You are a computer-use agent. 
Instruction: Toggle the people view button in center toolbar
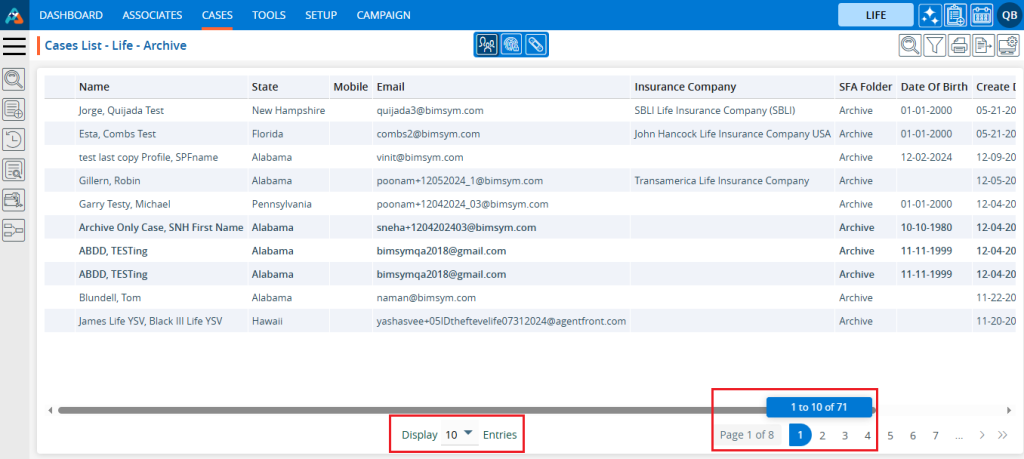click(x=487, y=45)
